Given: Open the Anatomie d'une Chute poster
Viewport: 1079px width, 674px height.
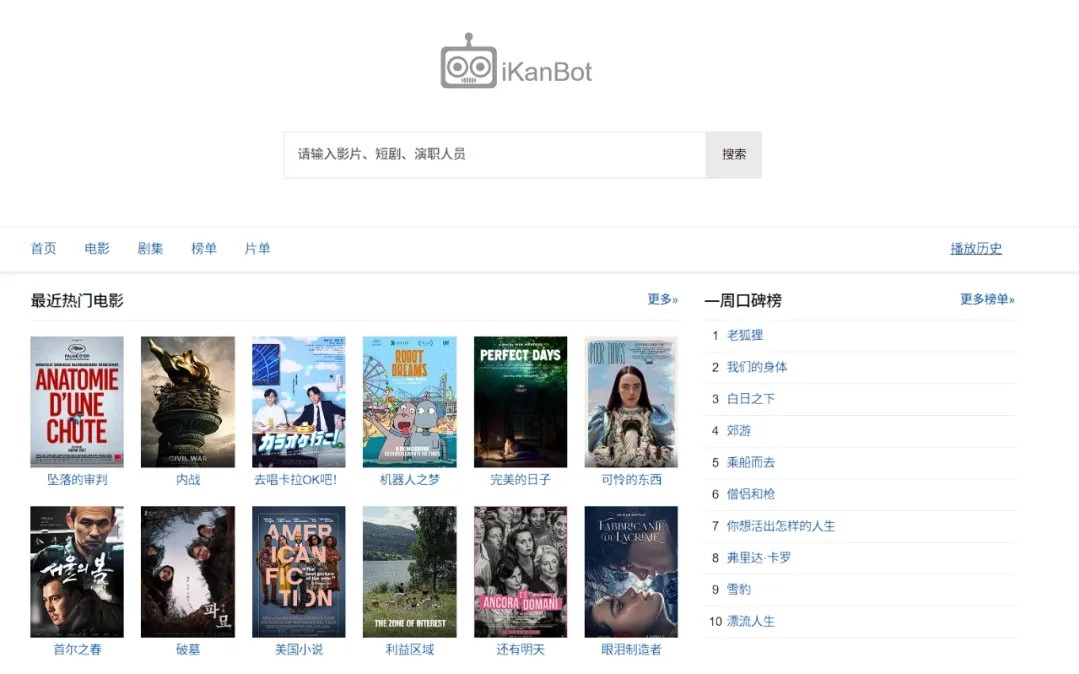Looking at the screenshot, I should point(77,401).
